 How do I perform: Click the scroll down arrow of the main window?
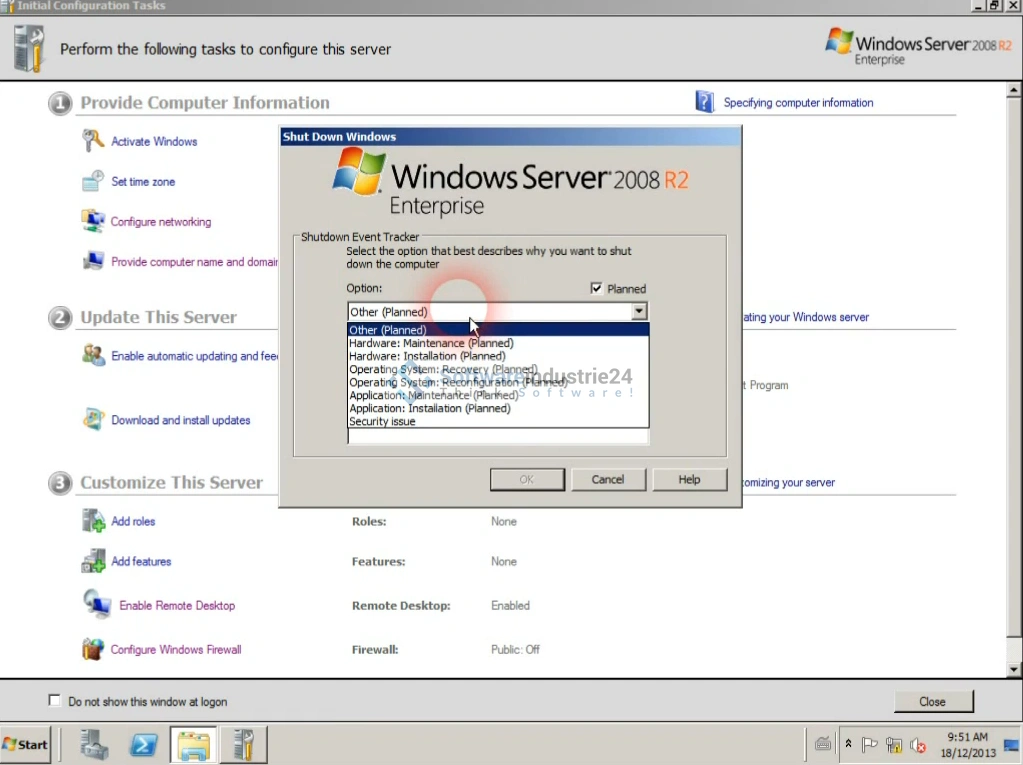click(1014, 669)
